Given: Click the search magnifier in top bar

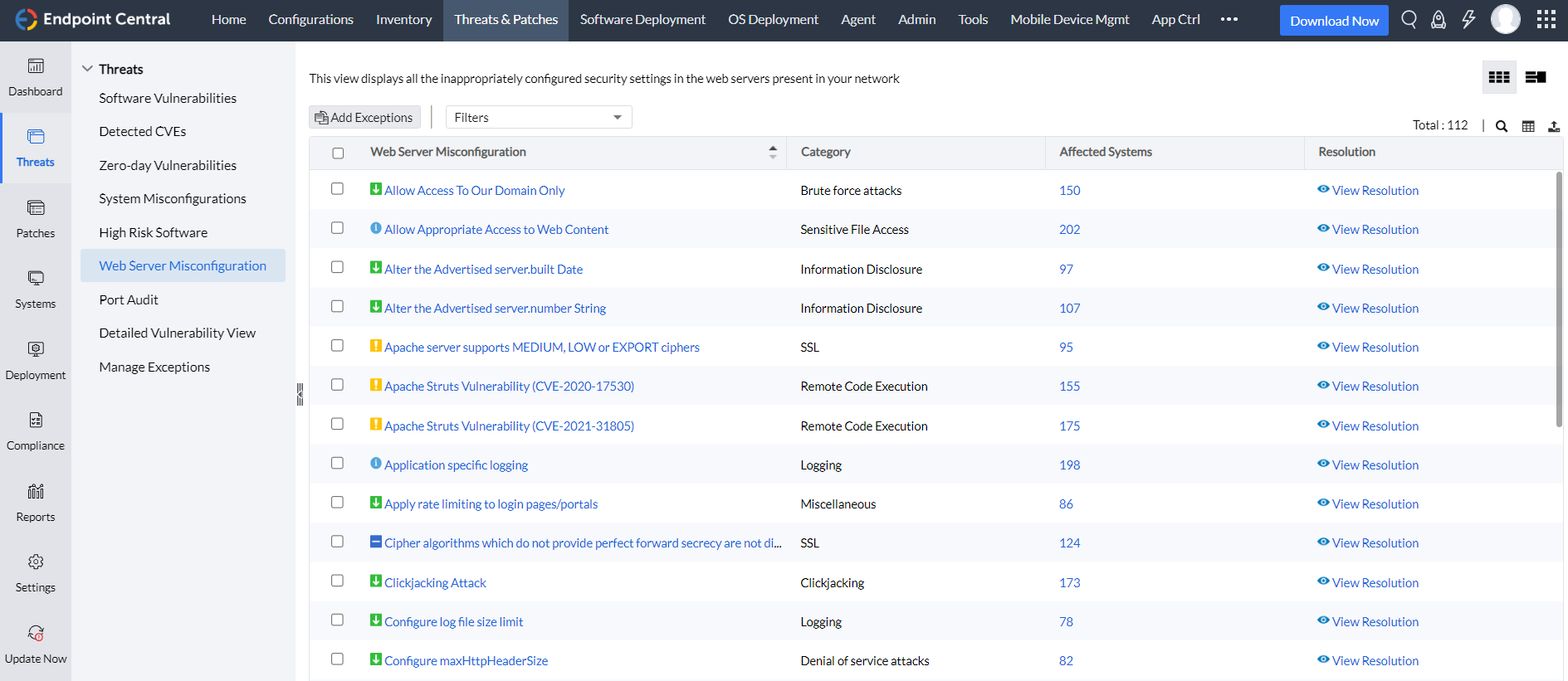Looking at the screenshot, I should [1409, 19].
